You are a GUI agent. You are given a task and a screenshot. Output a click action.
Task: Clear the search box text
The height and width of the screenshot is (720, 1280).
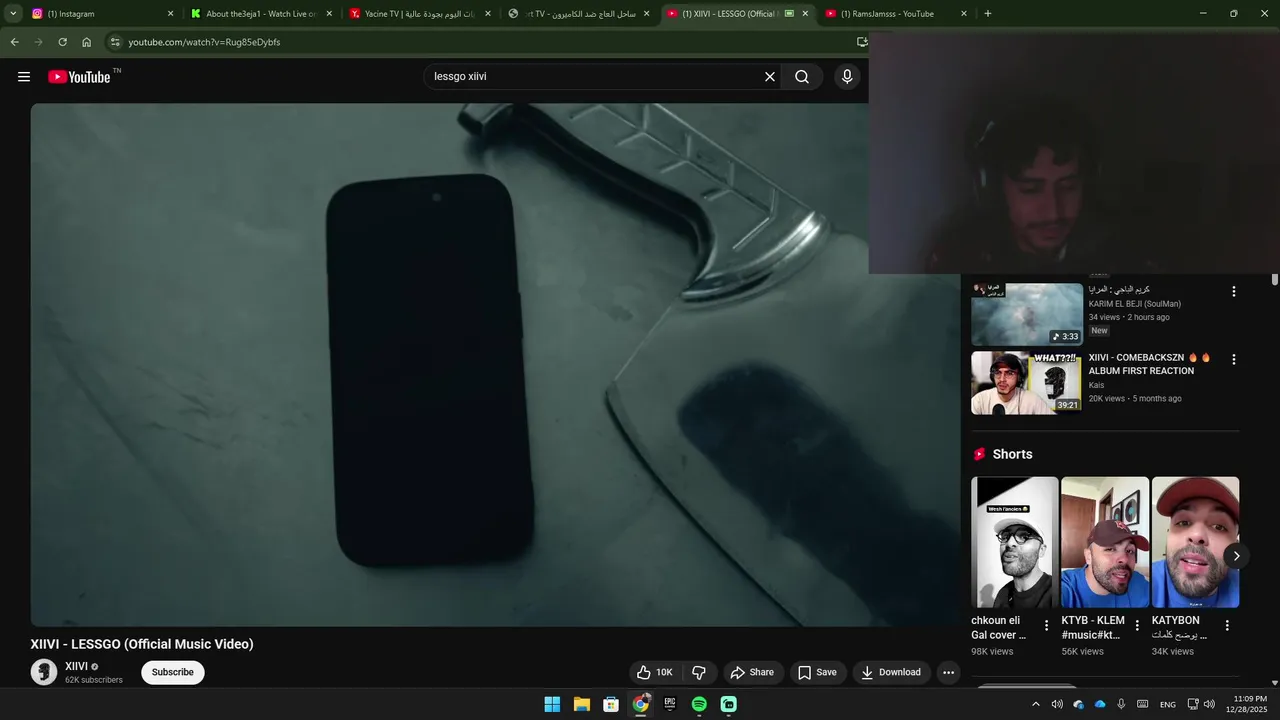point(770,77)
